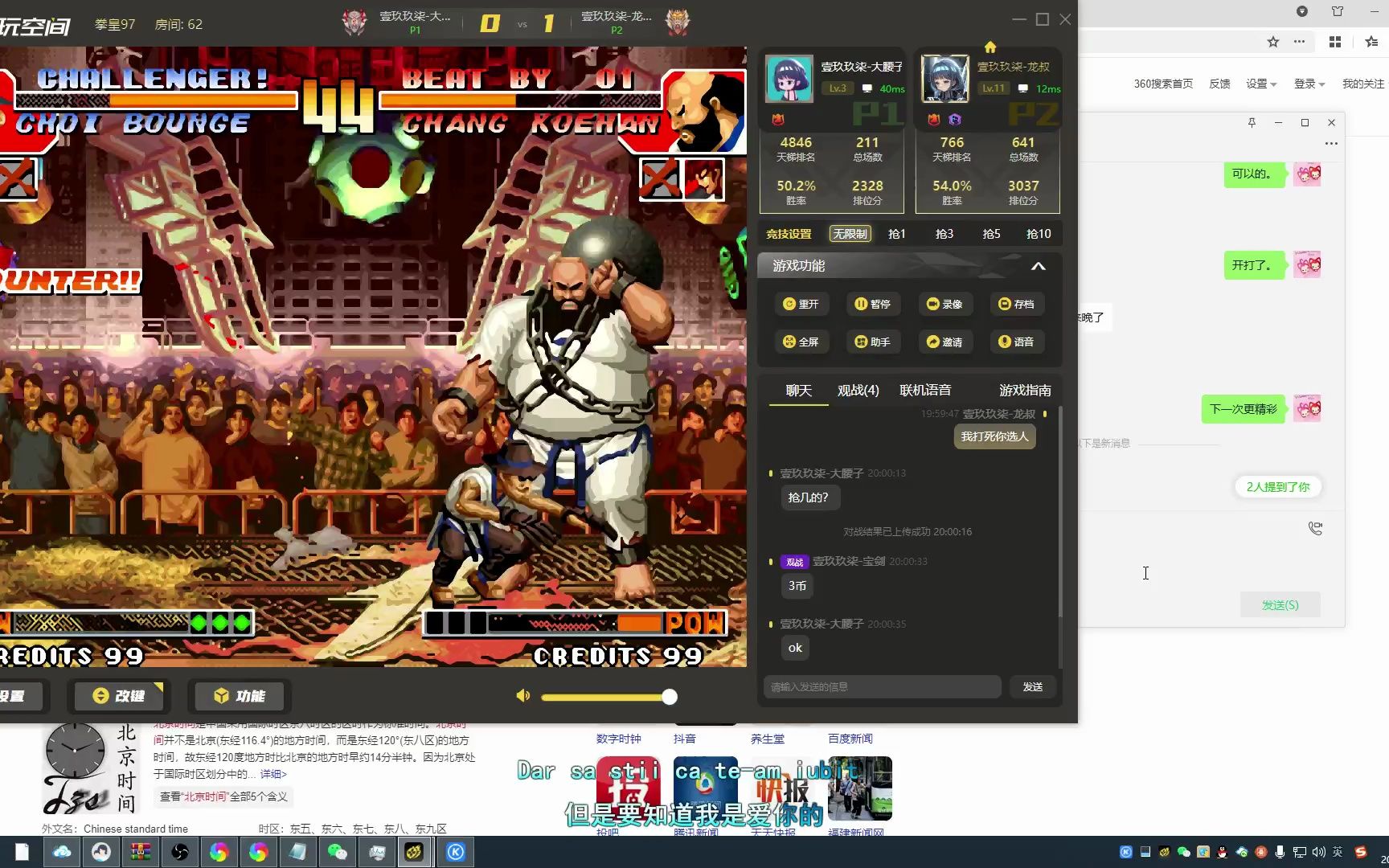The image size is (1389, 868).
Task: Click the chat message input field
Action: click(882, 686)
